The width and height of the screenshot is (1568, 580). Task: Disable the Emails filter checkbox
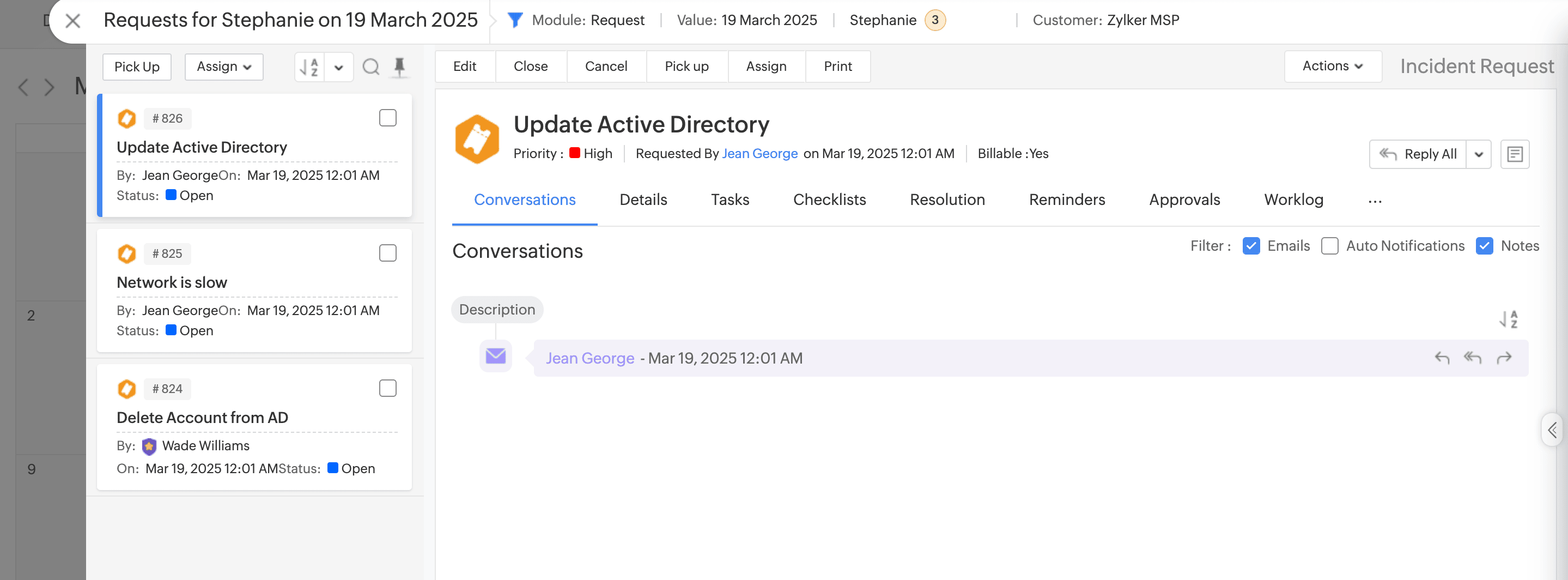click(1251, 245)
